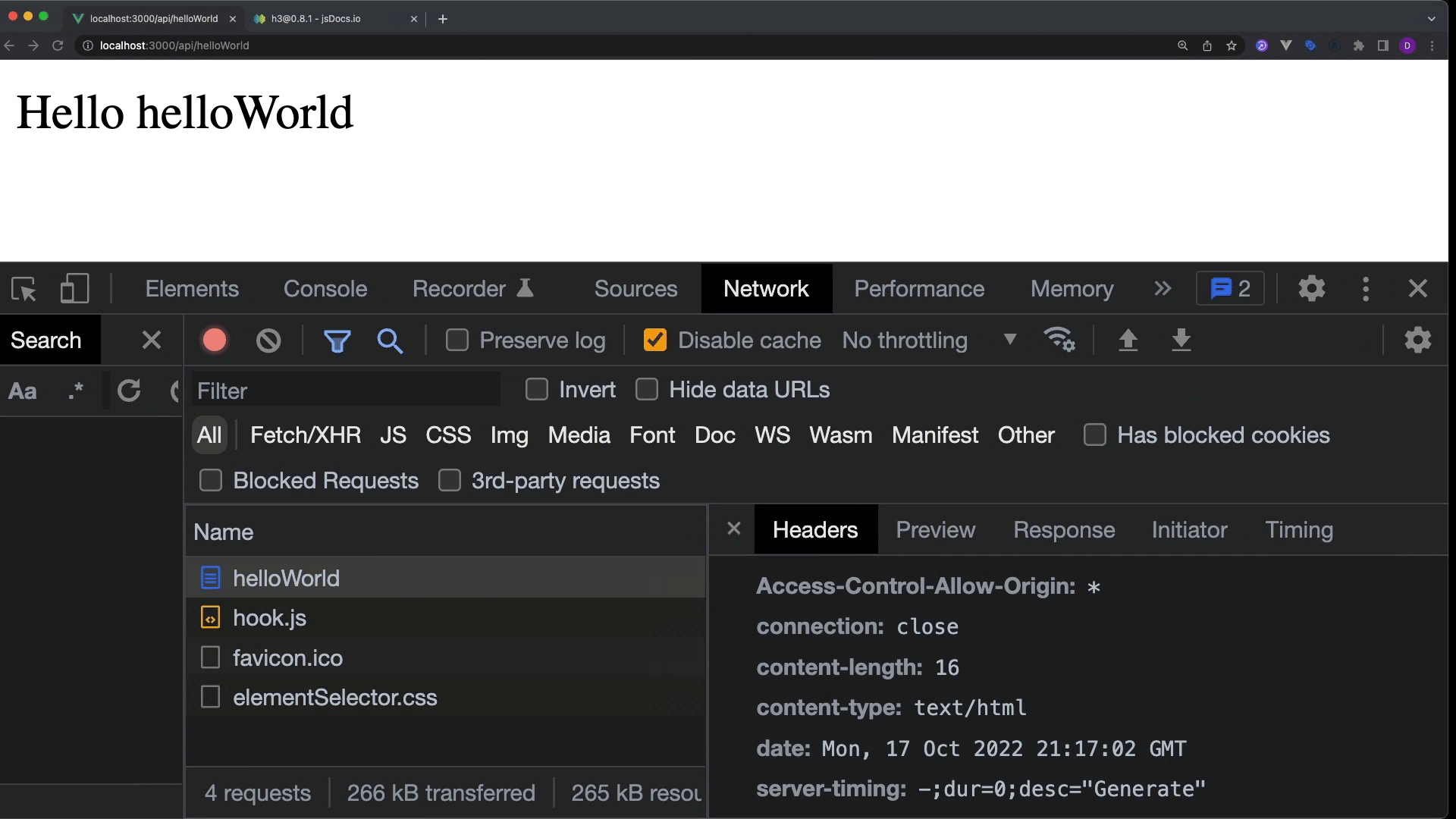This screenshot has width=1456, height=819.
Task: Toggle the network filter funnel icon
Action: tap(337, 340)
